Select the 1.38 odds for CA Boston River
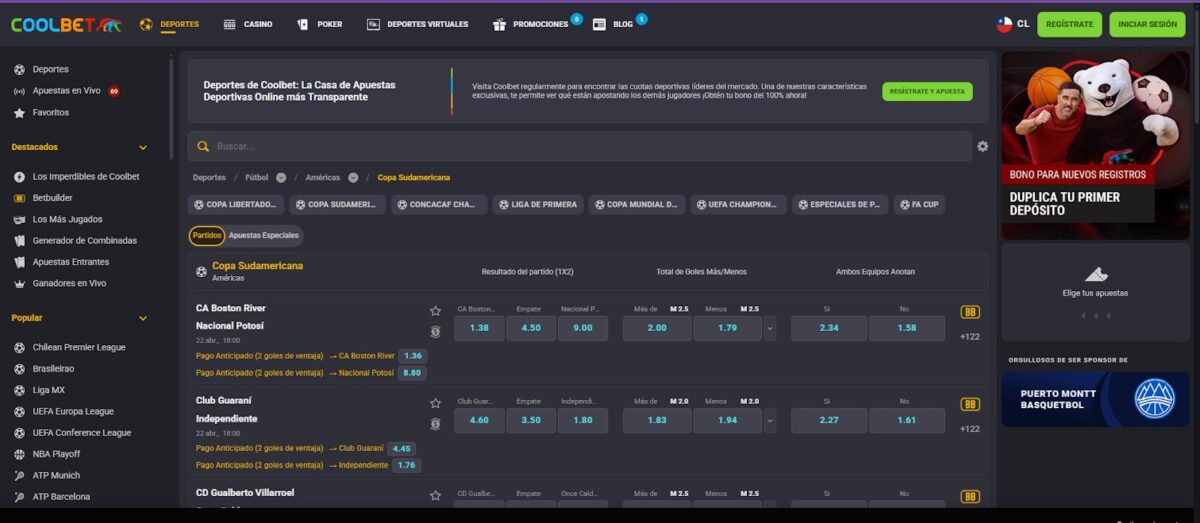The height and width of the screenshot is (523, 1200). coord(479,328)
